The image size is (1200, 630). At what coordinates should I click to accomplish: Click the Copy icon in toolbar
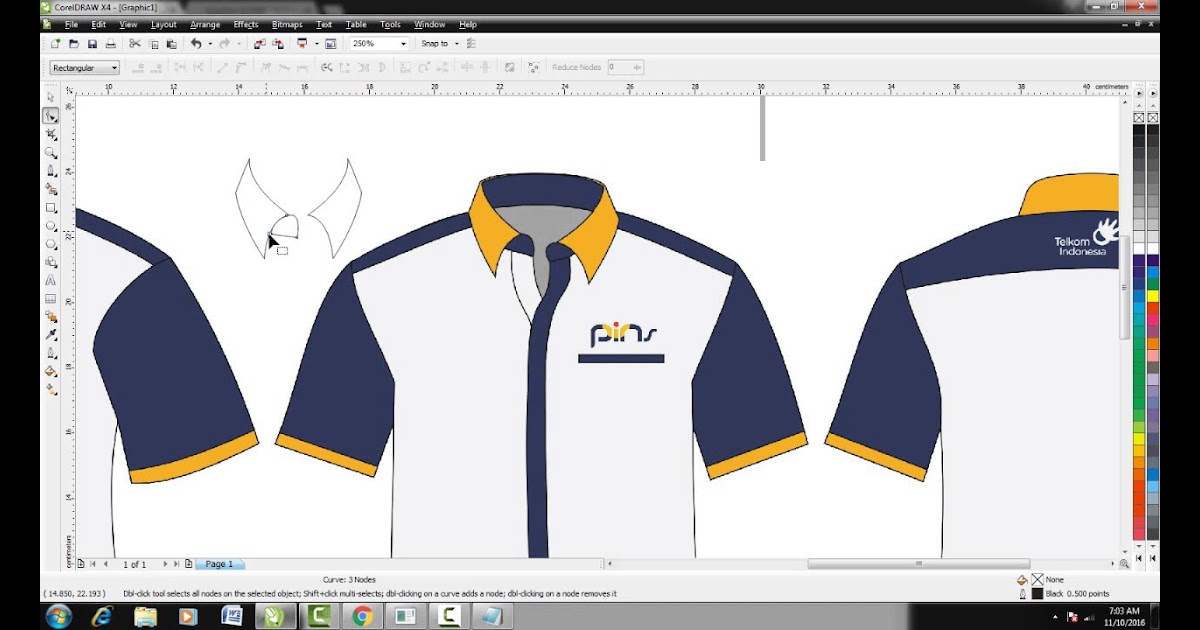[153, 44]
